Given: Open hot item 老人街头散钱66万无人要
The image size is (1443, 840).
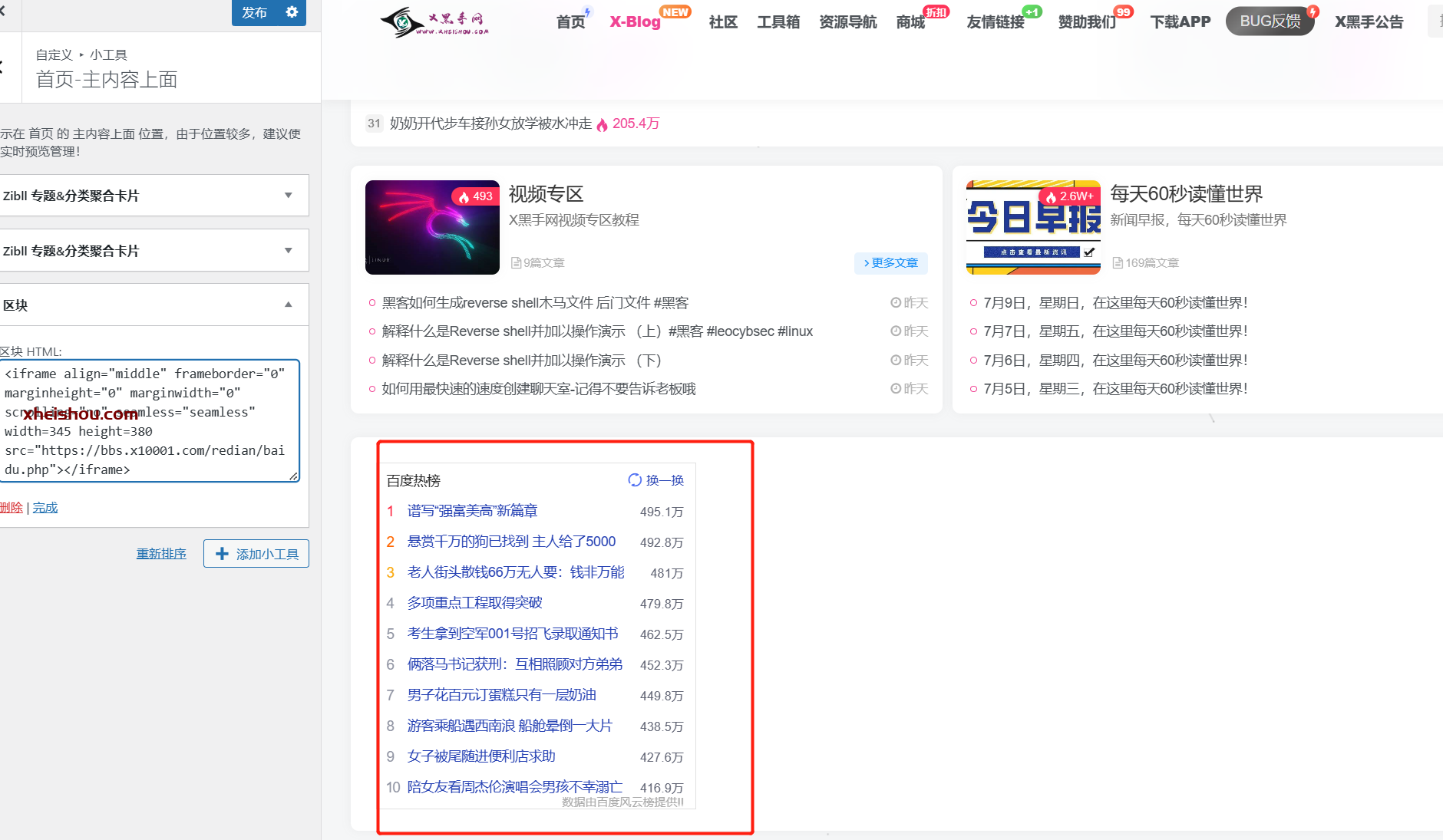Looking at the screenshot, I should pos(516,572).
